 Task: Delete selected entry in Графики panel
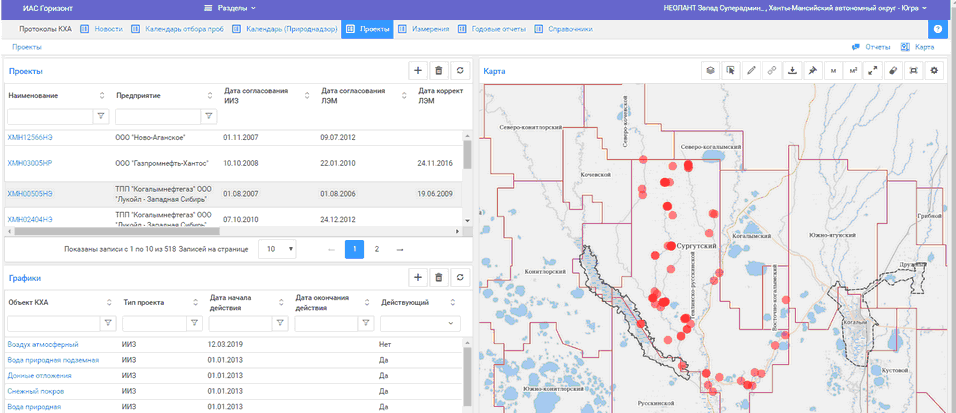[438, 277]
